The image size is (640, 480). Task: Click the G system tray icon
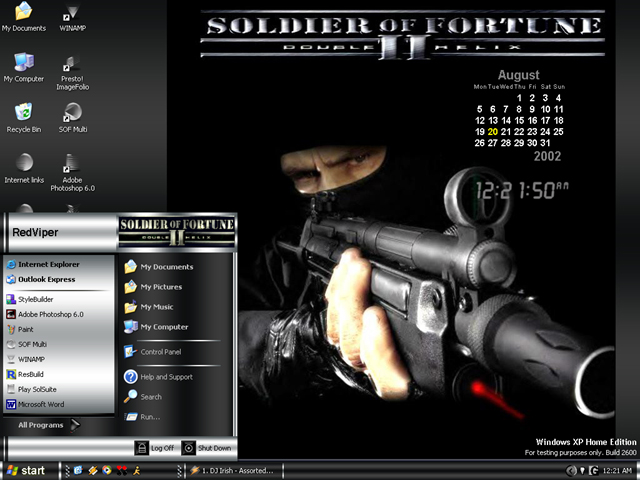coord(594,471)
